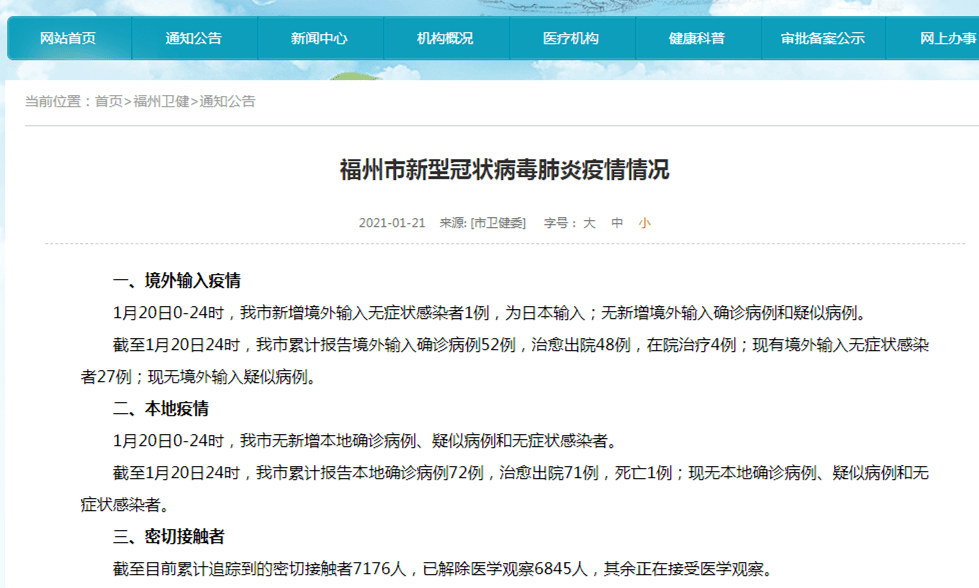Set font size to 大 (large)
The height and width of the screenshot is (588, 979).
click(x=590, y=223)
